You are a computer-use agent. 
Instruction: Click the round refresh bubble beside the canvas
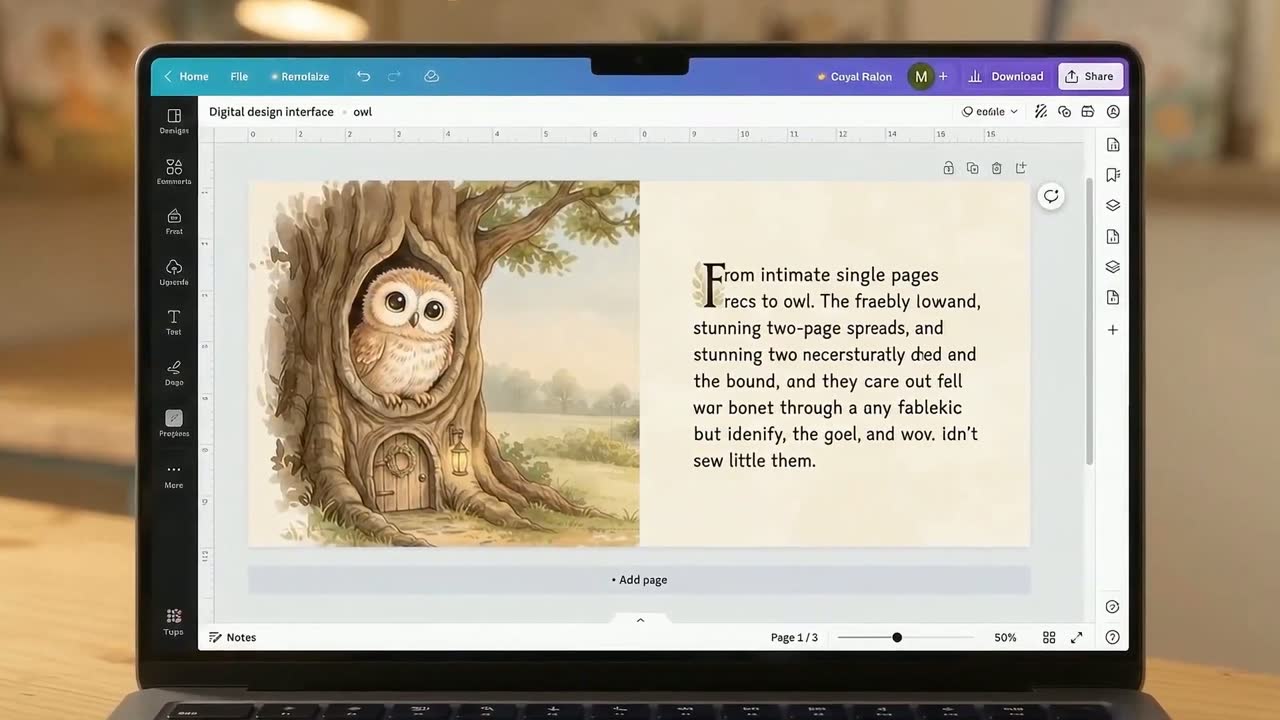[x=1051, y=196]
